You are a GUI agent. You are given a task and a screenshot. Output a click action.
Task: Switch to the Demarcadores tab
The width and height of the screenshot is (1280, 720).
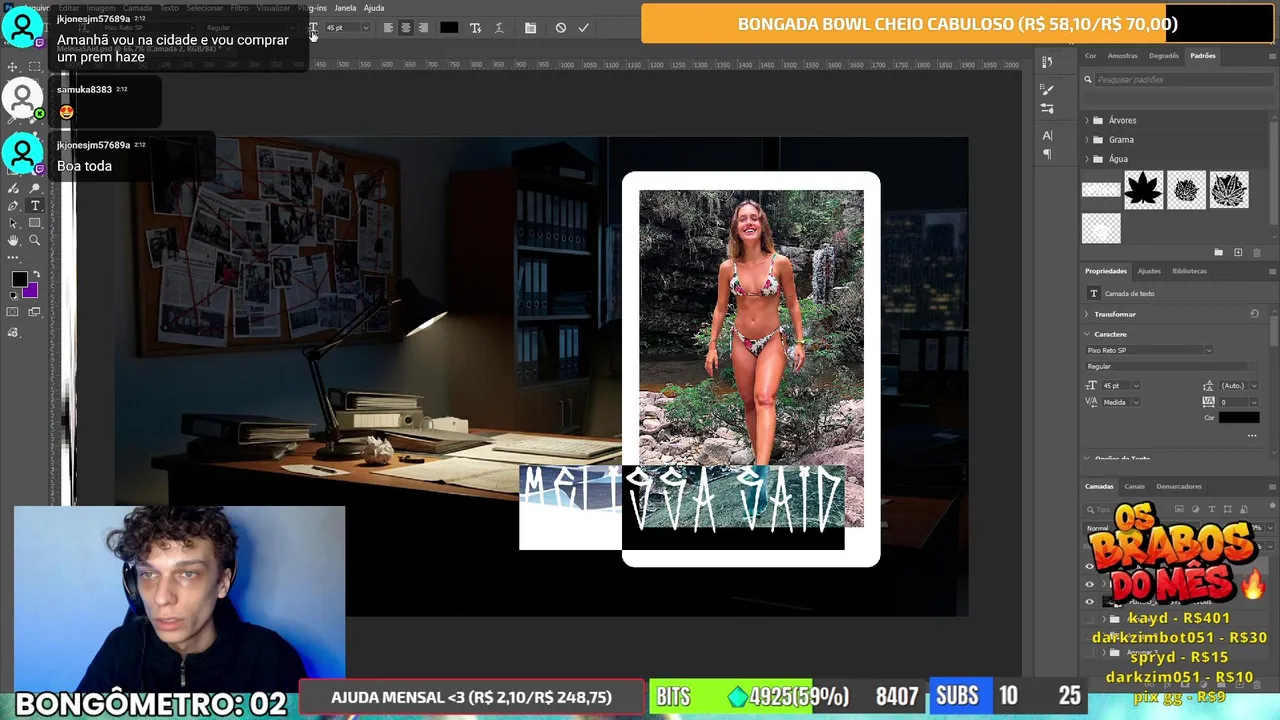pyautogui.click(x=1179, y=487)
